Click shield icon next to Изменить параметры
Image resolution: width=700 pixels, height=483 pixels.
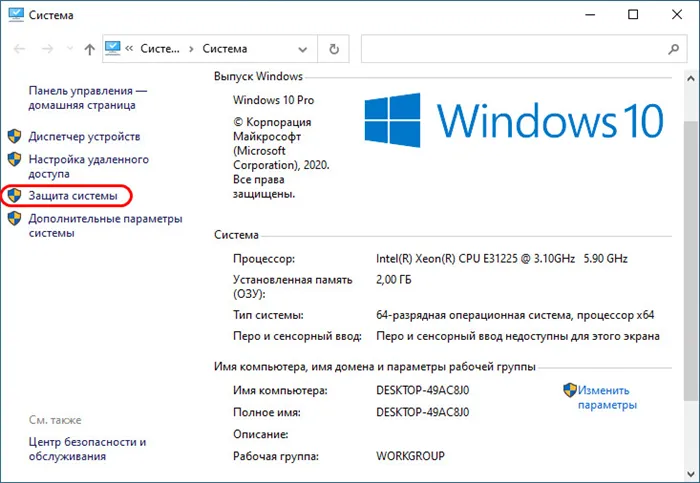tap(570, 390)
